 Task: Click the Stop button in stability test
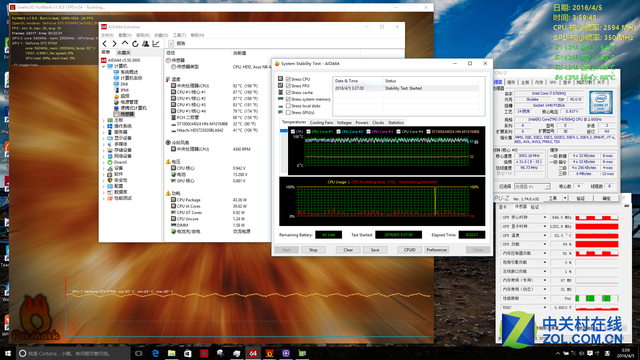tap(313, 250)
